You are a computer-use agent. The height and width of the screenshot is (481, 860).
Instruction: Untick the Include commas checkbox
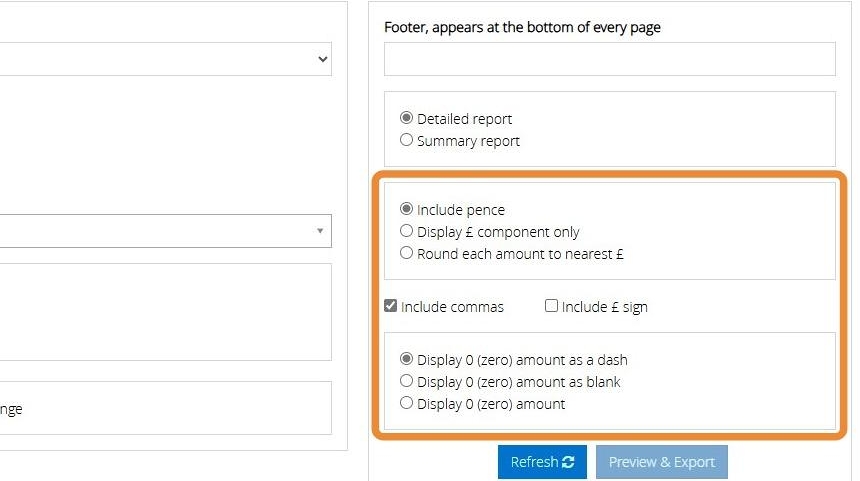(x=391, y=306)
